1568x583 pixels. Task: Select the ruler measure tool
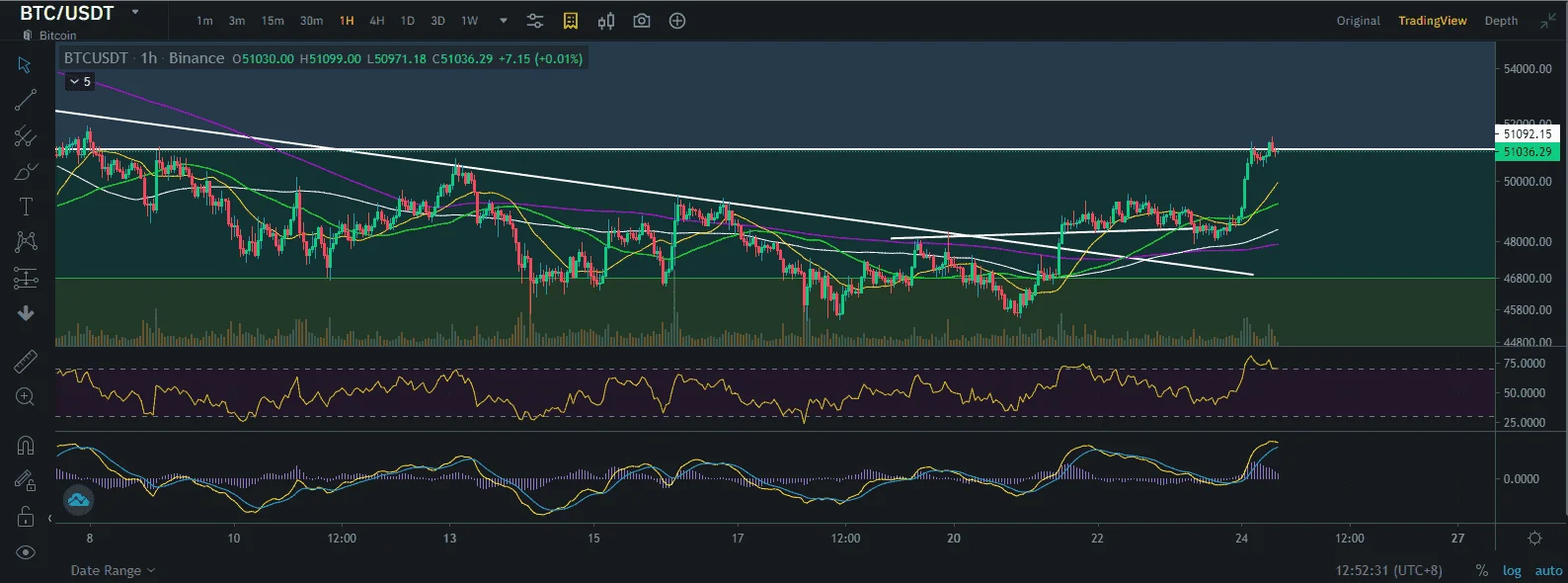click(26, 362)
